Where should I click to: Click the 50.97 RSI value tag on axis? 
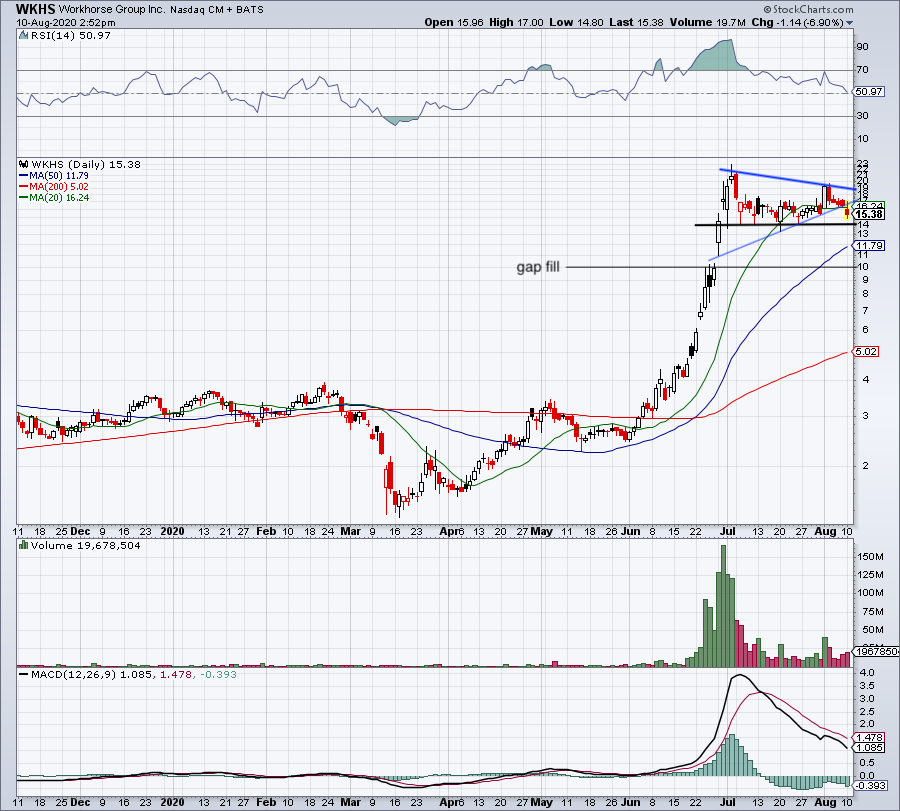pos(869,91)
